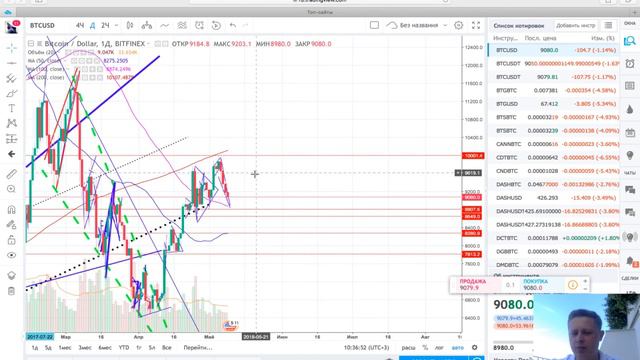Image resolution: width=640 pixels, height=360 pixels.
Task: Toggle logarithmic scale 'лог'
Action: click(x=439, y=348)
